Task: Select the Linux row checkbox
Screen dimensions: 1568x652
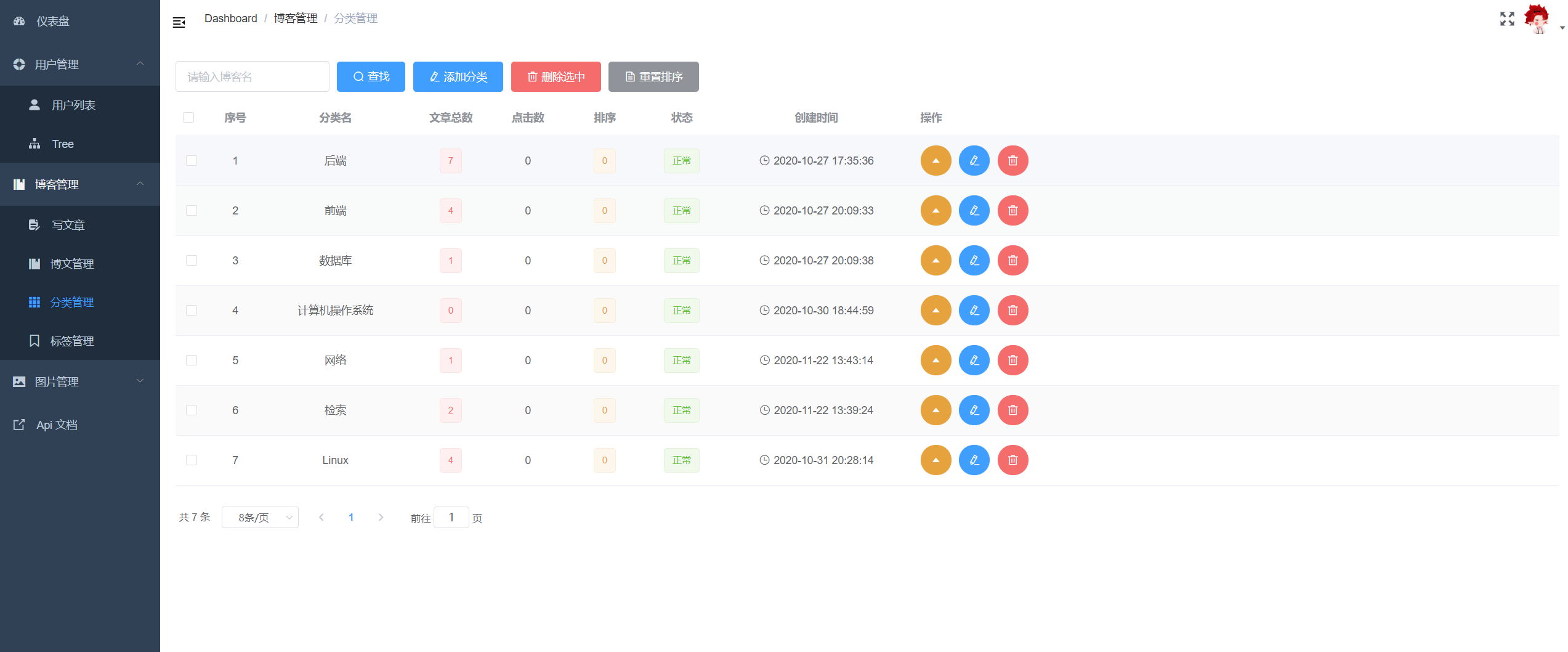Action: click(x=192, y=460)
